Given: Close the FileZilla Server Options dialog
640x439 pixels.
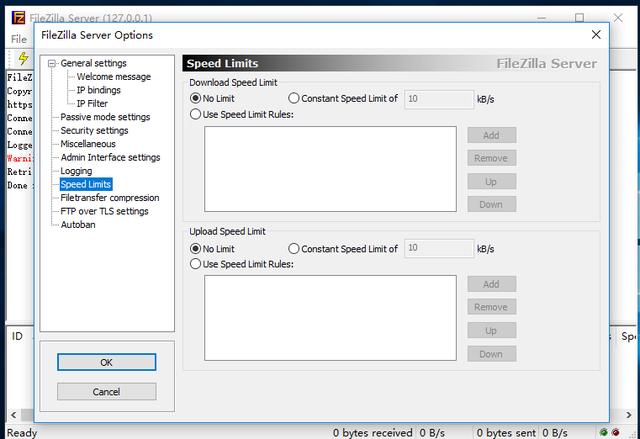Looking at the screenshot, I should [x=596, y=35].
